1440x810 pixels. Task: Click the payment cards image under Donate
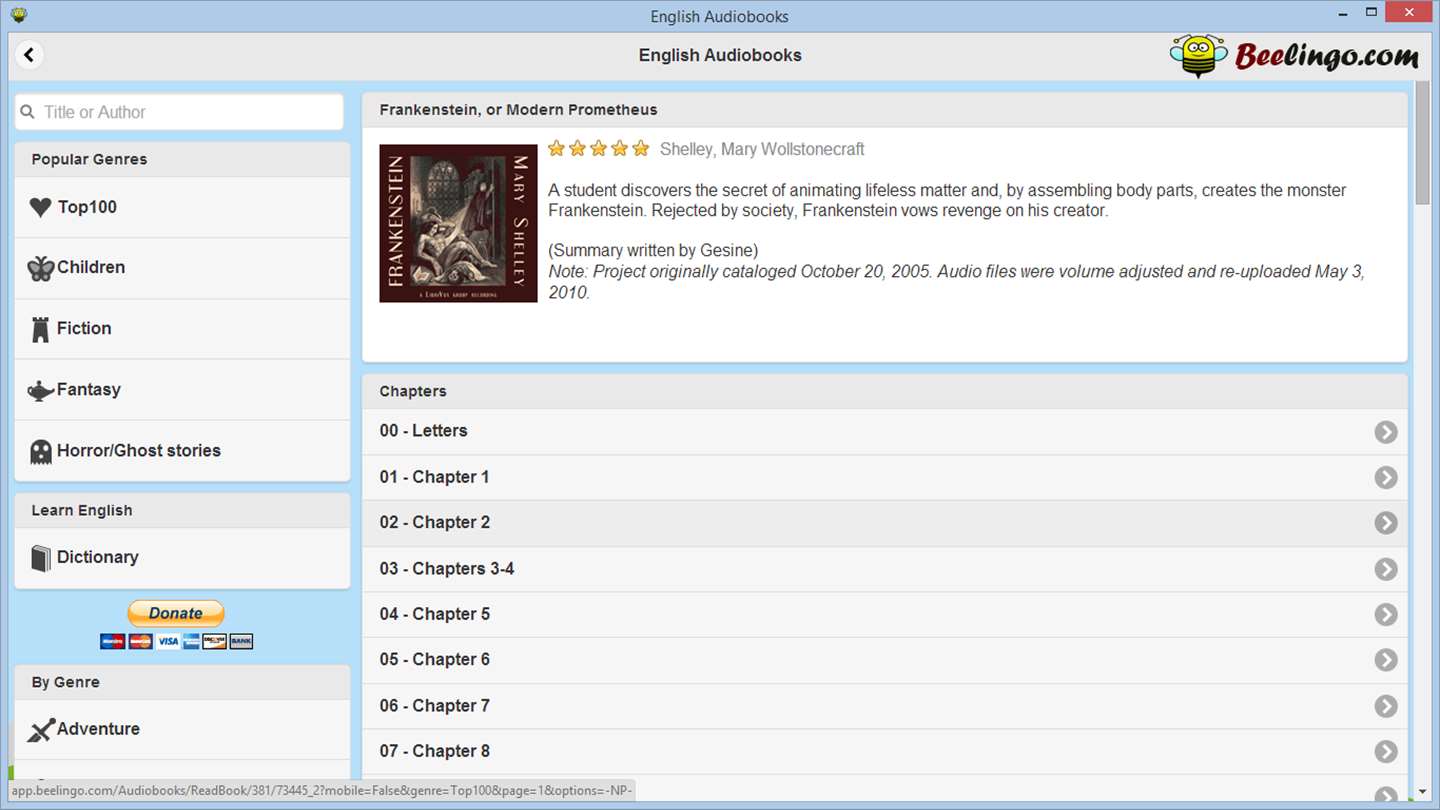click(x=176, y=641)
